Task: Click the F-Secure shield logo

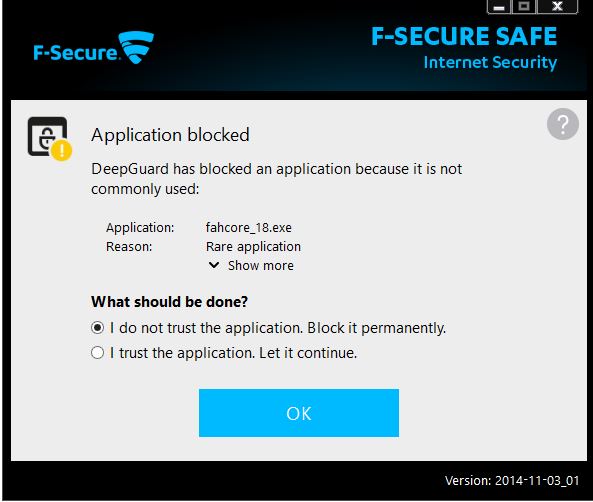Action: [136, 47]
